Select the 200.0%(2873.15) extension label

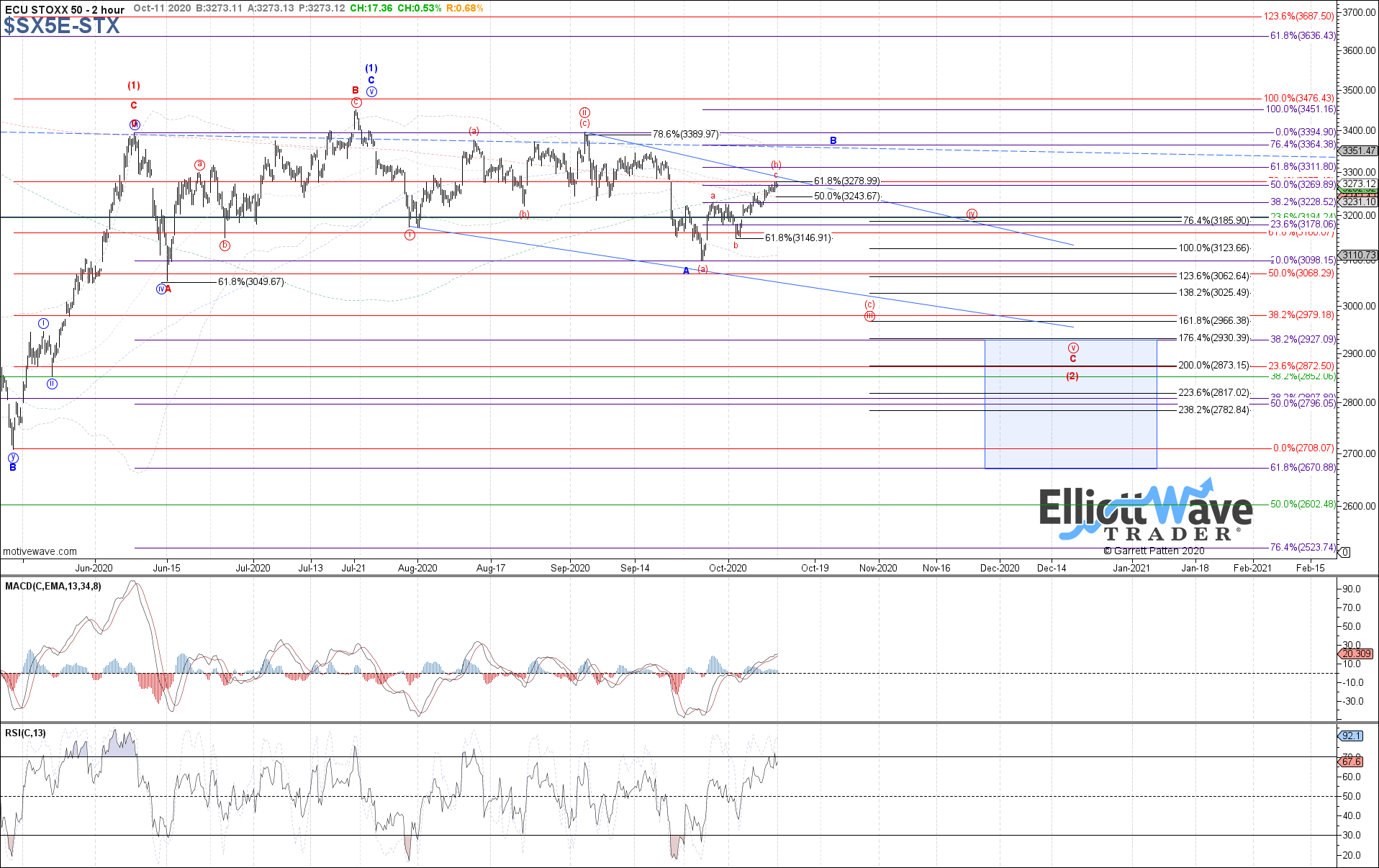(1214, 365)
